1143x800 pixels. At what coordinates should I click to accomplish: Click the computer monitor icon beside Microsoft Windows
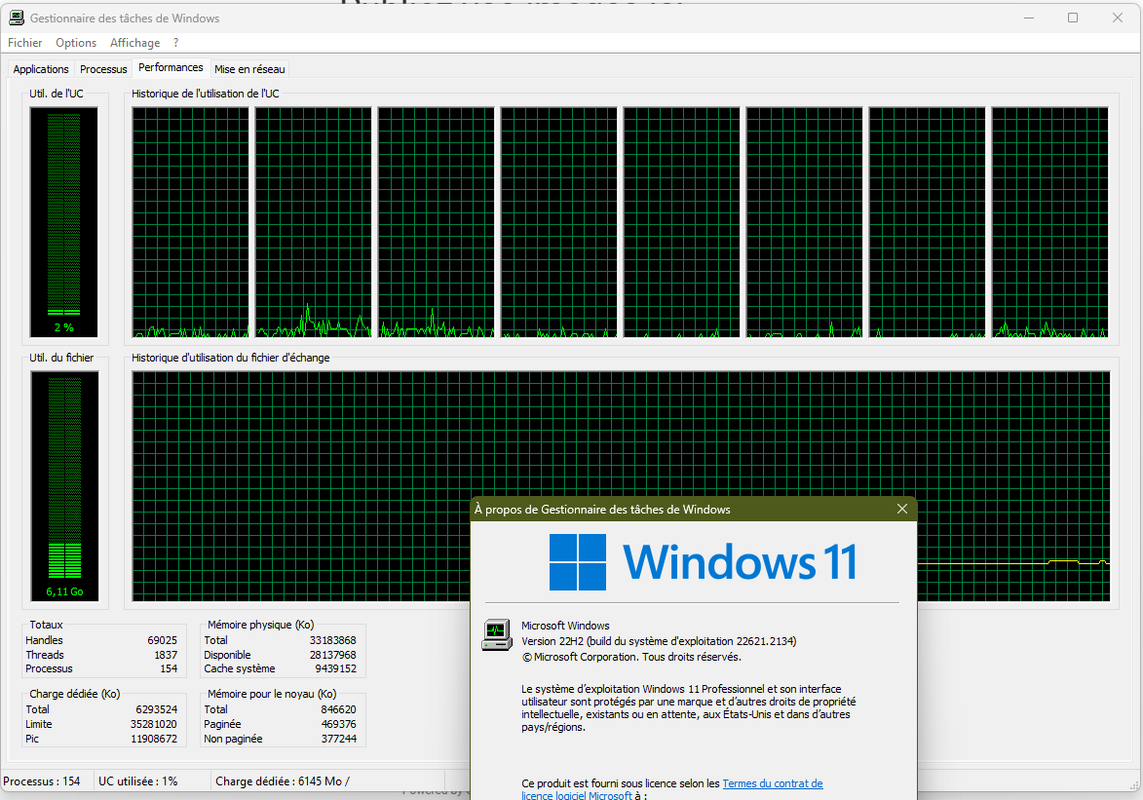click(x=497, y=634)
